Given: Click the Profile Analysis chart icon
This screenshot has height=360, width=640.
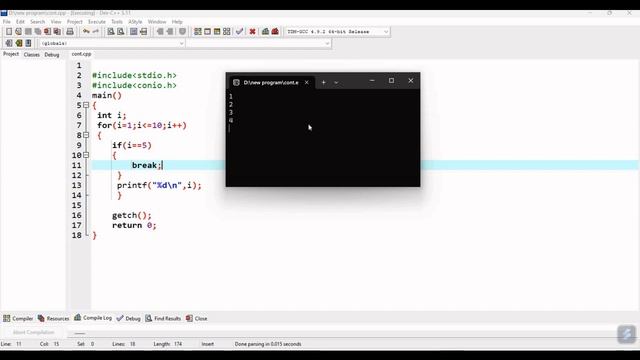Looking at the screenshot, I should pos(265,31).
